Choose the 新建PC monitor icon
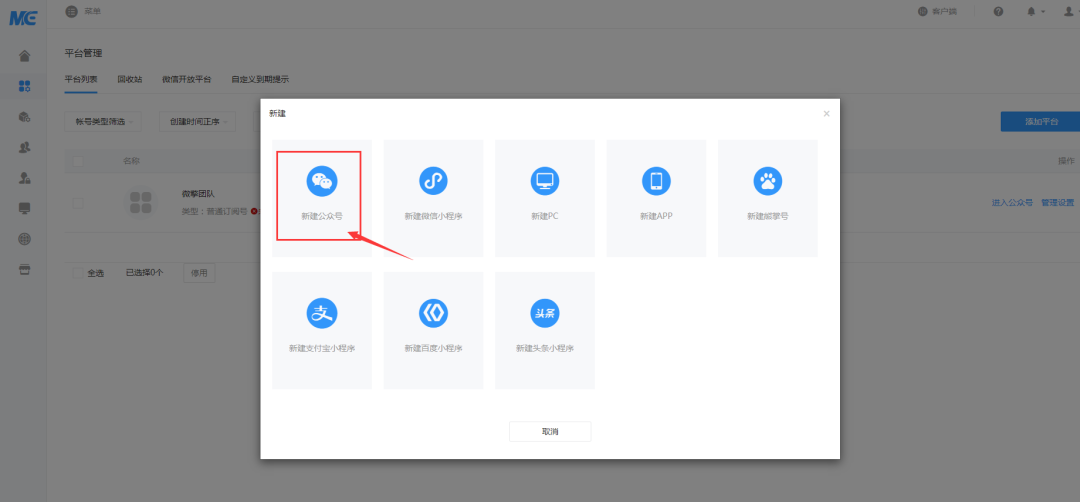 point(545,181)
